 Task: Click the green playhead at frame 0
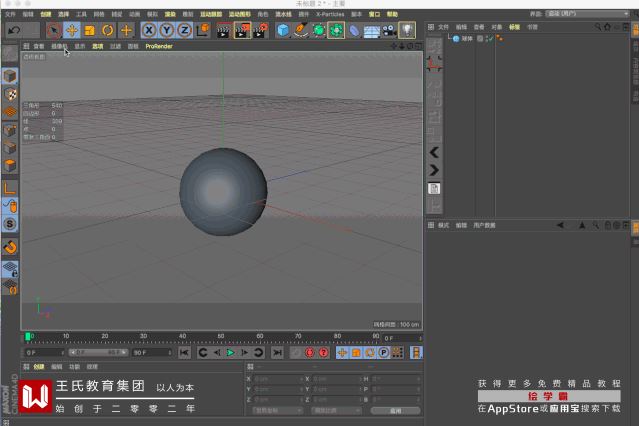click(x=28, y=337)
